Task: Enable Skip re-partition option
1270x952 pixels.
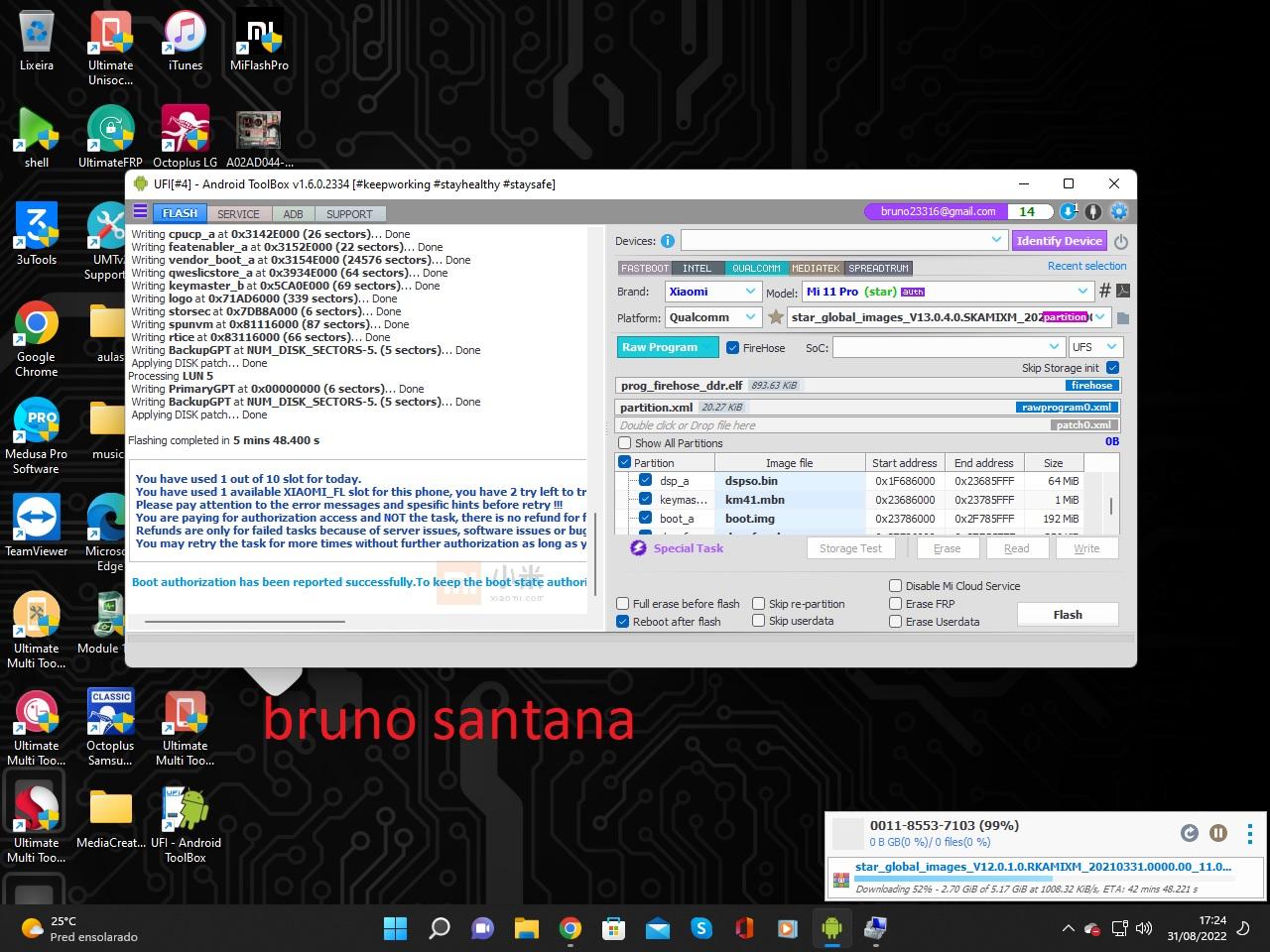Action: coord(759,603)
